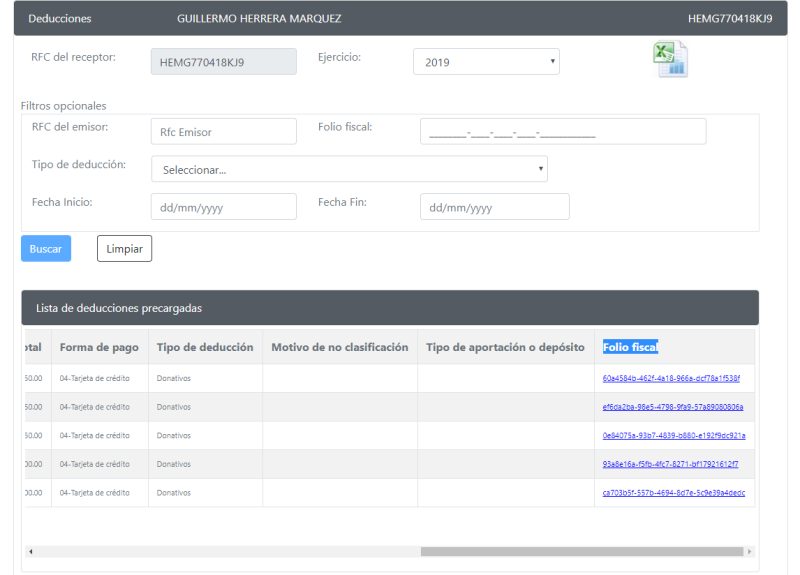Open folio link starting with 93a8e16a

(x=670, y=464)
